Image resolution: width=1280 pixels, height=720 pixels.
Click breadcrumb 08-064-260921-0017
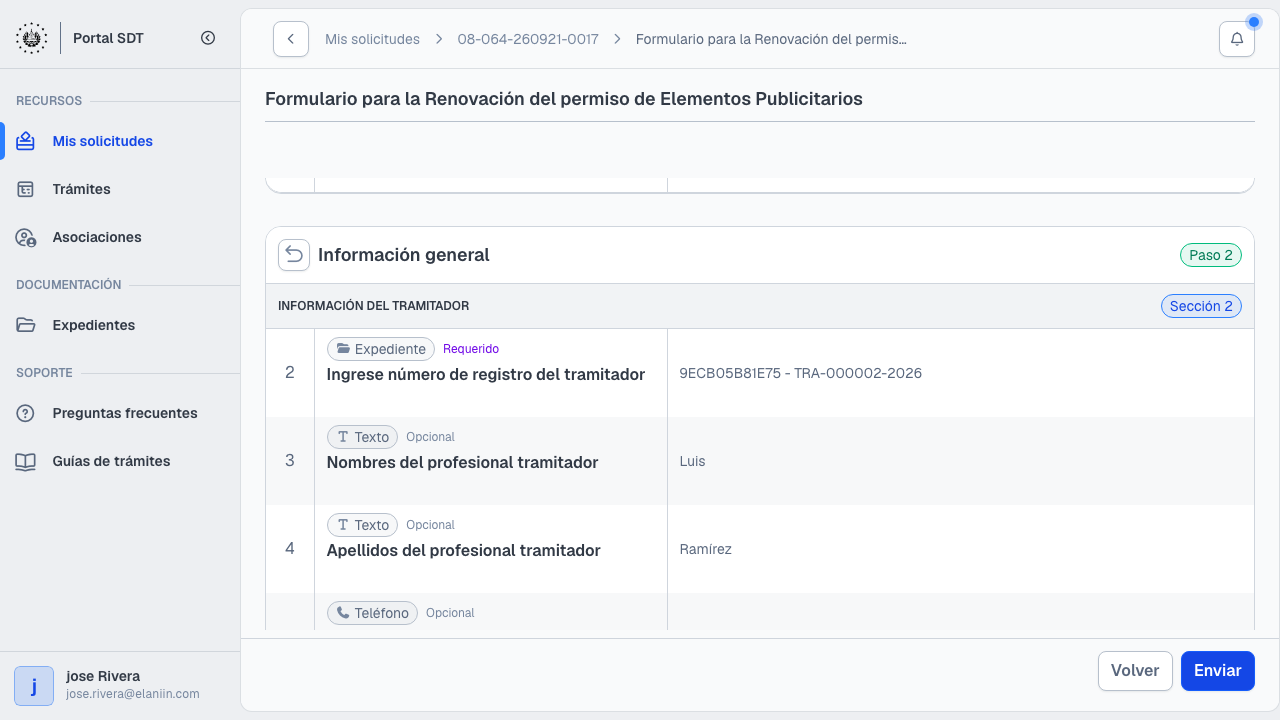[x=528, y=39]
